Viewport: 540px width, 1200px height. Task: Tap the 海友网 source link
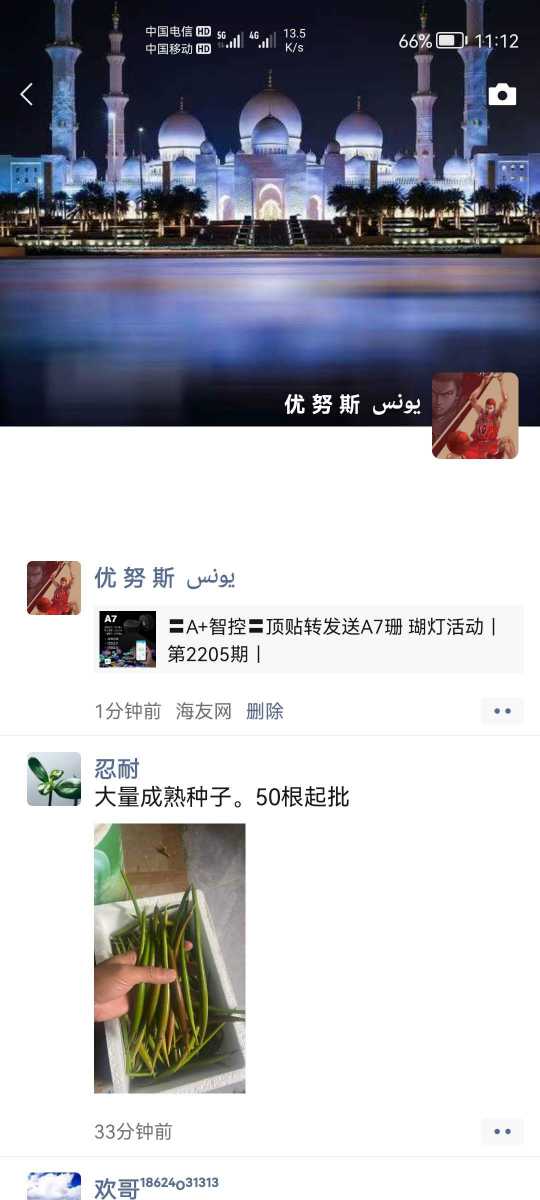point(204,711)
